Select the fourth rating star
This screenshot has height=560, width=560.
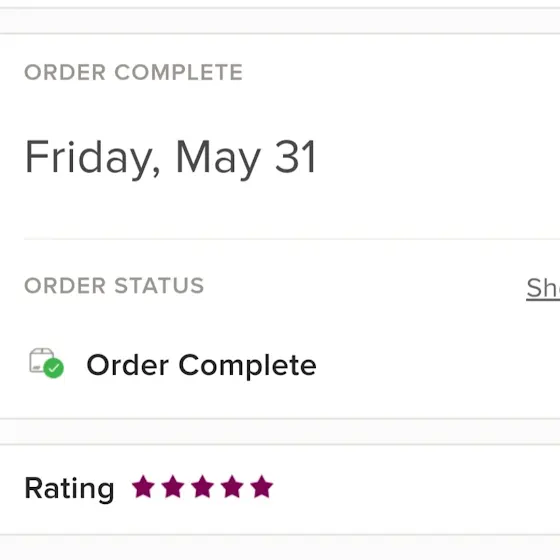coord(232,486)
